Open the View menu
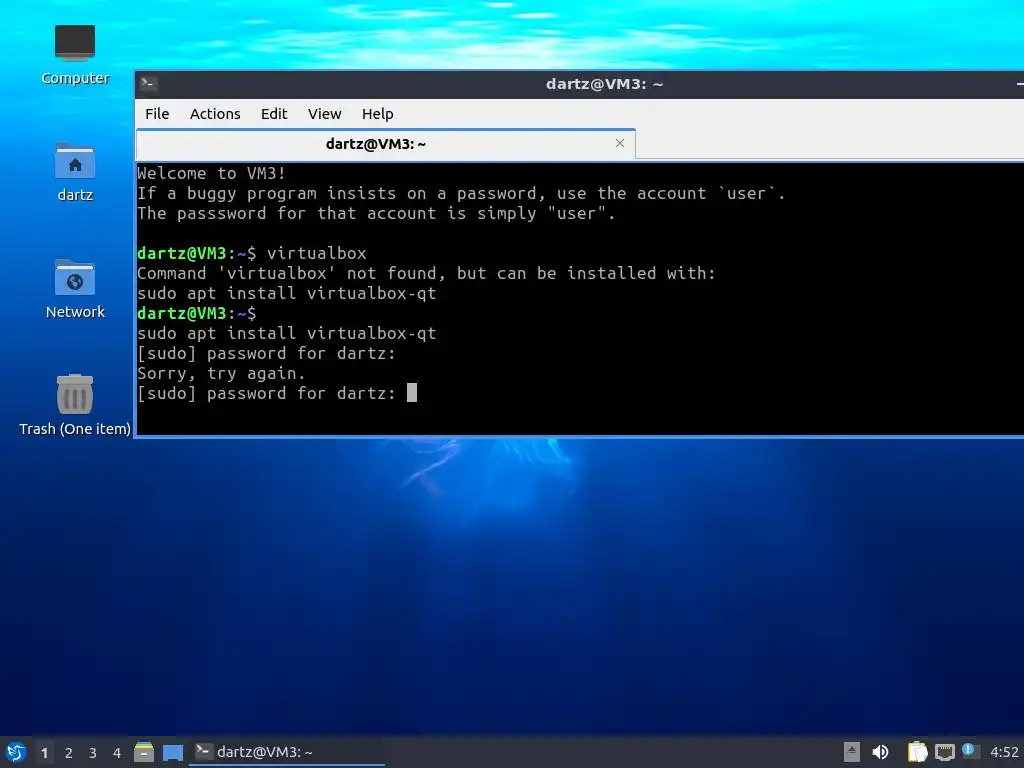The height and width of the screenshot is (768, 1024). pyautogui.click(x=325, y=114)
